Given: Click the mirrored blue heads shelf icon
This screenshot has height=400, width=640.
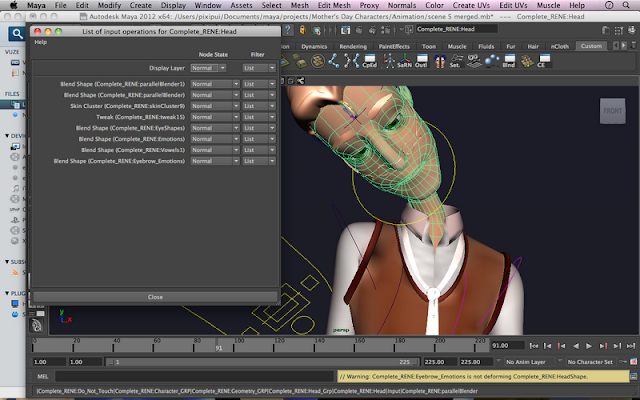Looking at the screenshot, I should [x=439, y=61].
